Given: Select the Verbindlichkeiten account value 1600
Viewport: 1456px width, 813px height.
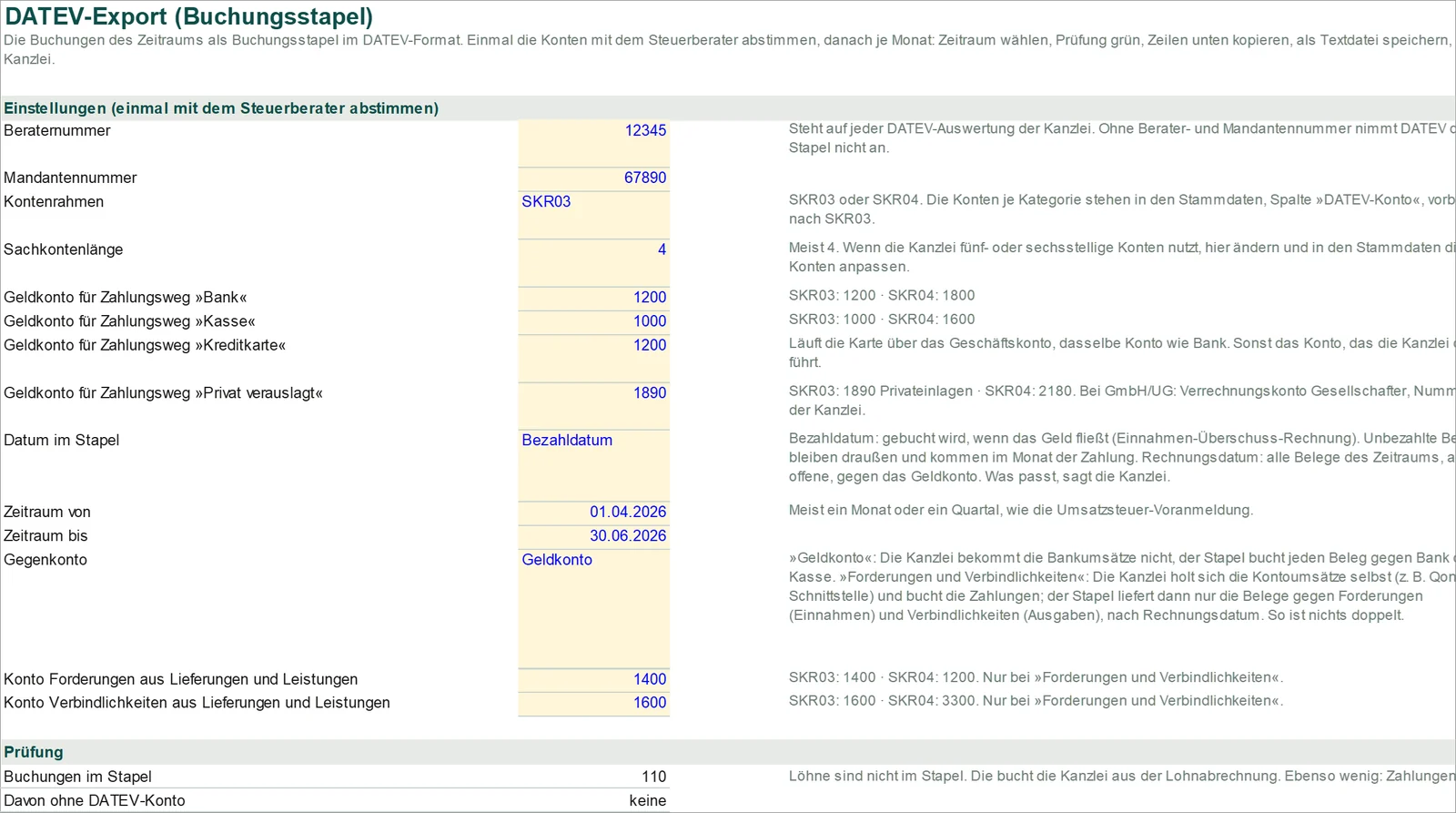Looking at the screenshot, I should (594, 703).
